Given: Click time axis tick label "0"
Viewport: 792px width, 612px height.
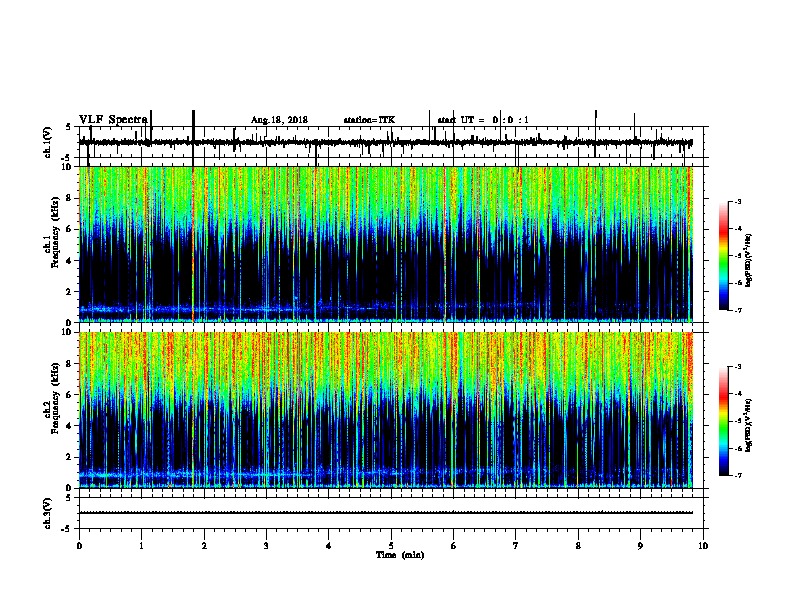Looking at the screenshot, I should point(79,546).
